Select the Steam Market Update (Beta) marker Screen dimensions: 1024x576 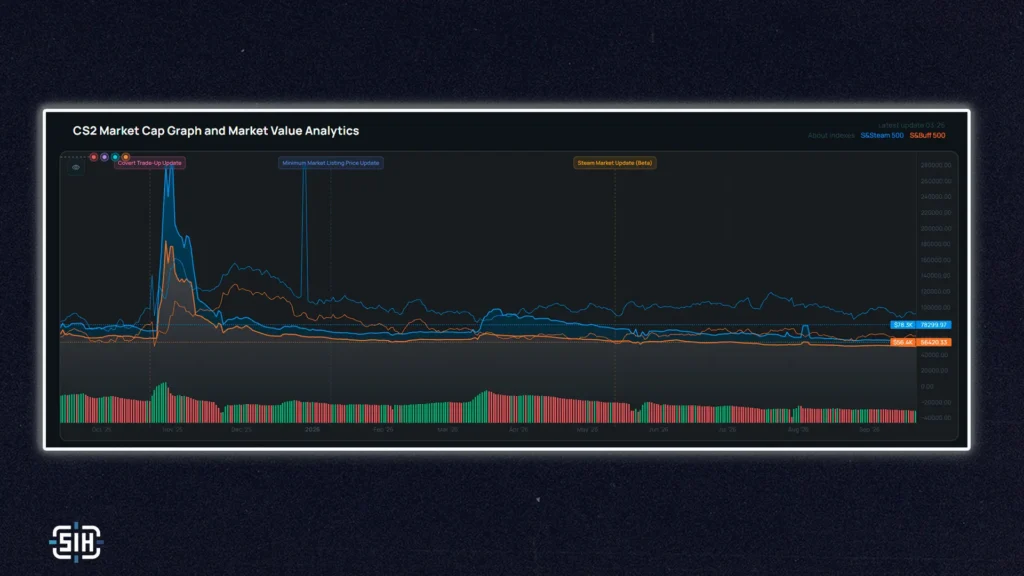(615, 163)
